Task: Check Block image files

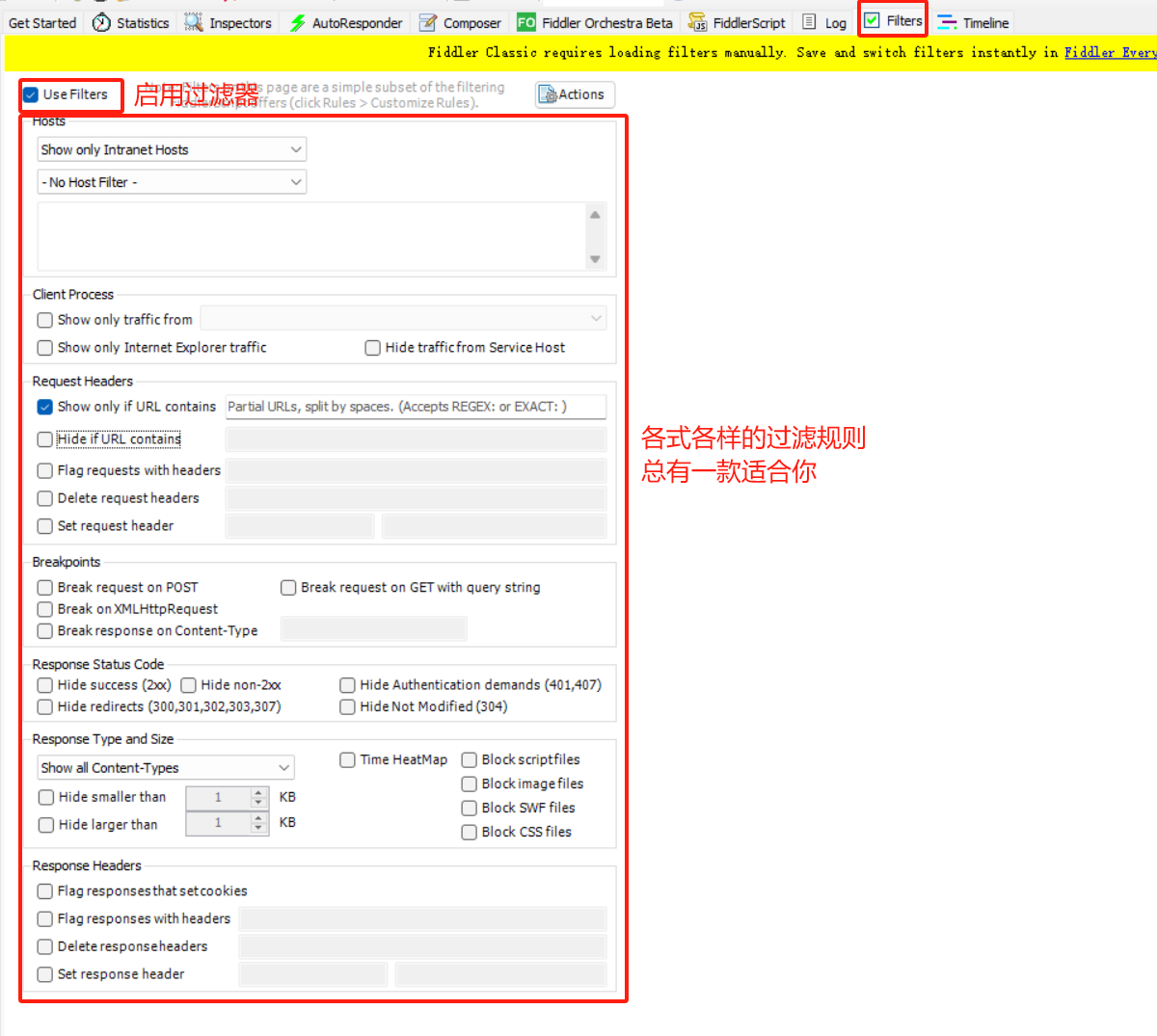Action: pos(470,784)
